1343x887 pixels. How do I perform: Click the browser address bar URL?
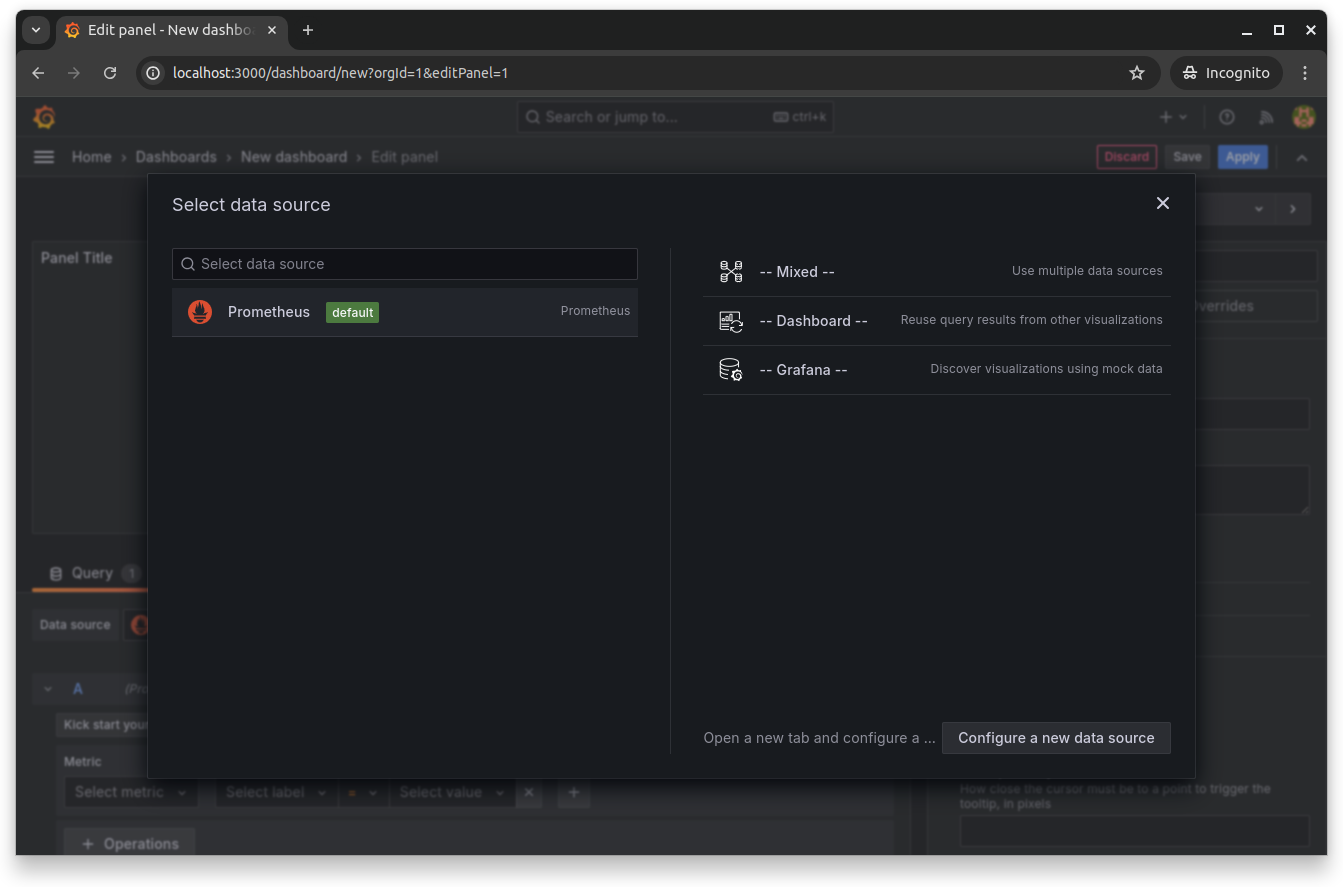click(x=340, y=73)
